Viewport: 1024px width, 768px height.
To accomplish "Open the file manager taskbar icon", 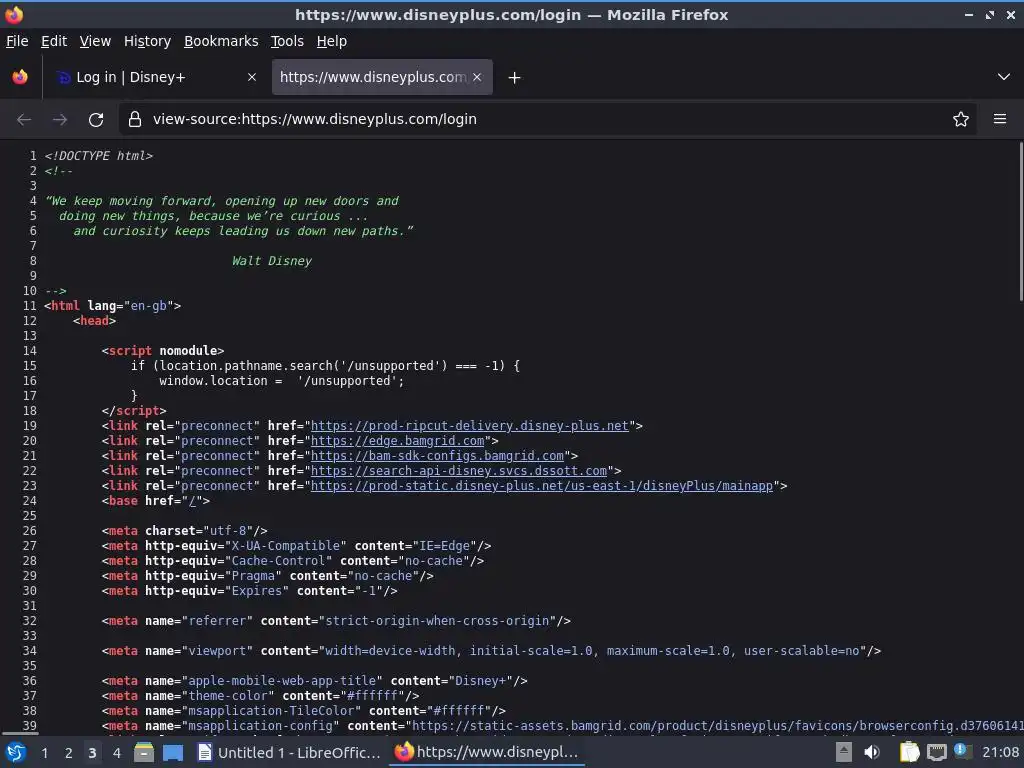I will [x=144, y=752].
